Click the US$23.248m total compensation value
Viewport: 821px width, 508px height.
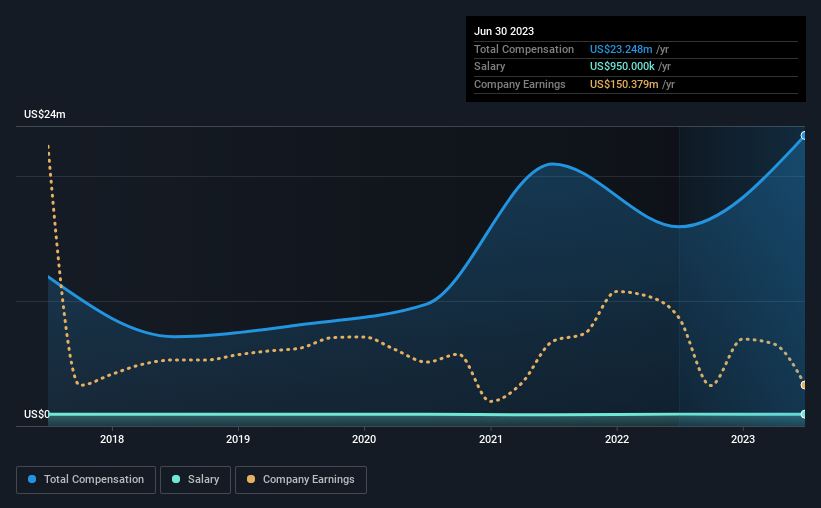coord(621,49)
